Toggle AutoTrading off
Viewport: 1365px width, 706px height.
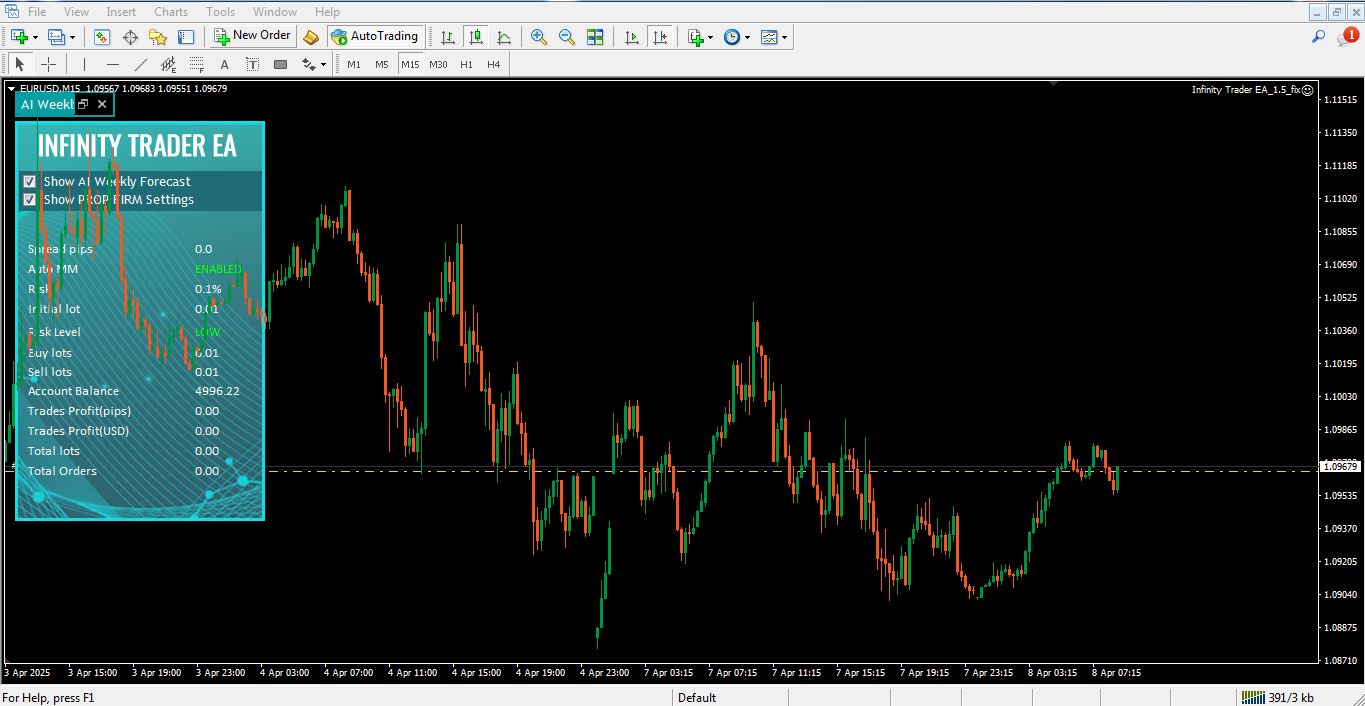click(376, 36)
